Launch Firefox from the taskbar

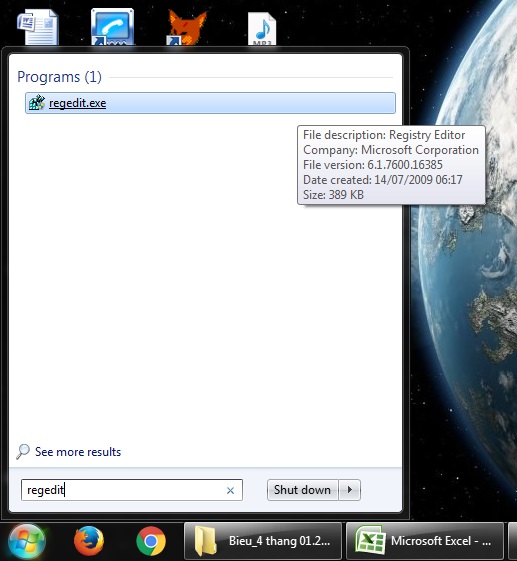(x=89, y=541)
